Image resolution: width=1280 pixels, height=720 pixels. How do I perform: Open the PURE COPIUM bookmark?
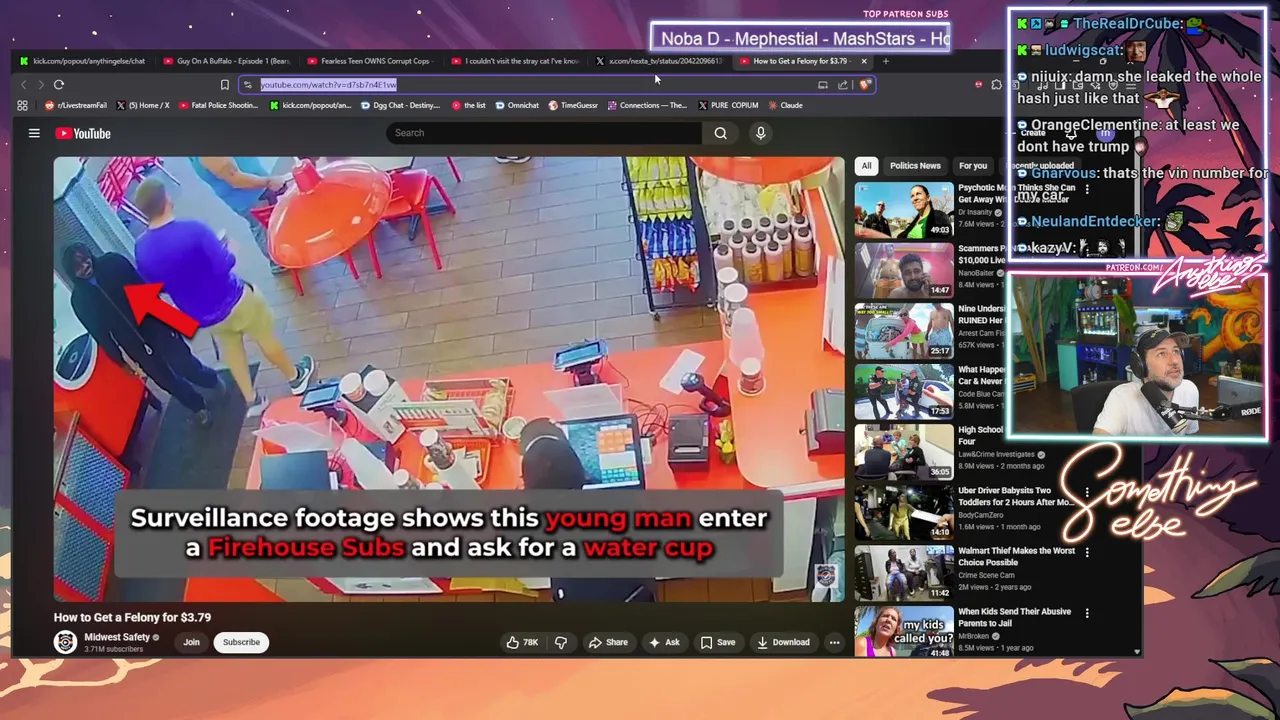[729, 105]
